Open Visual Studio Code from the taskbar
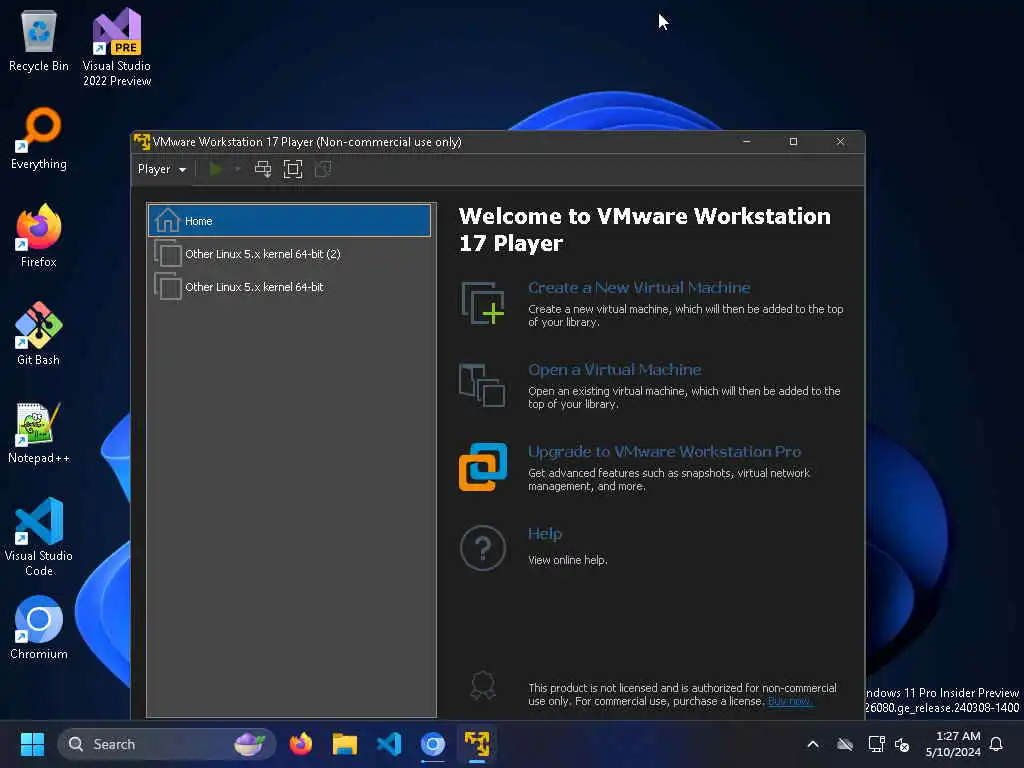 [389, 744]
